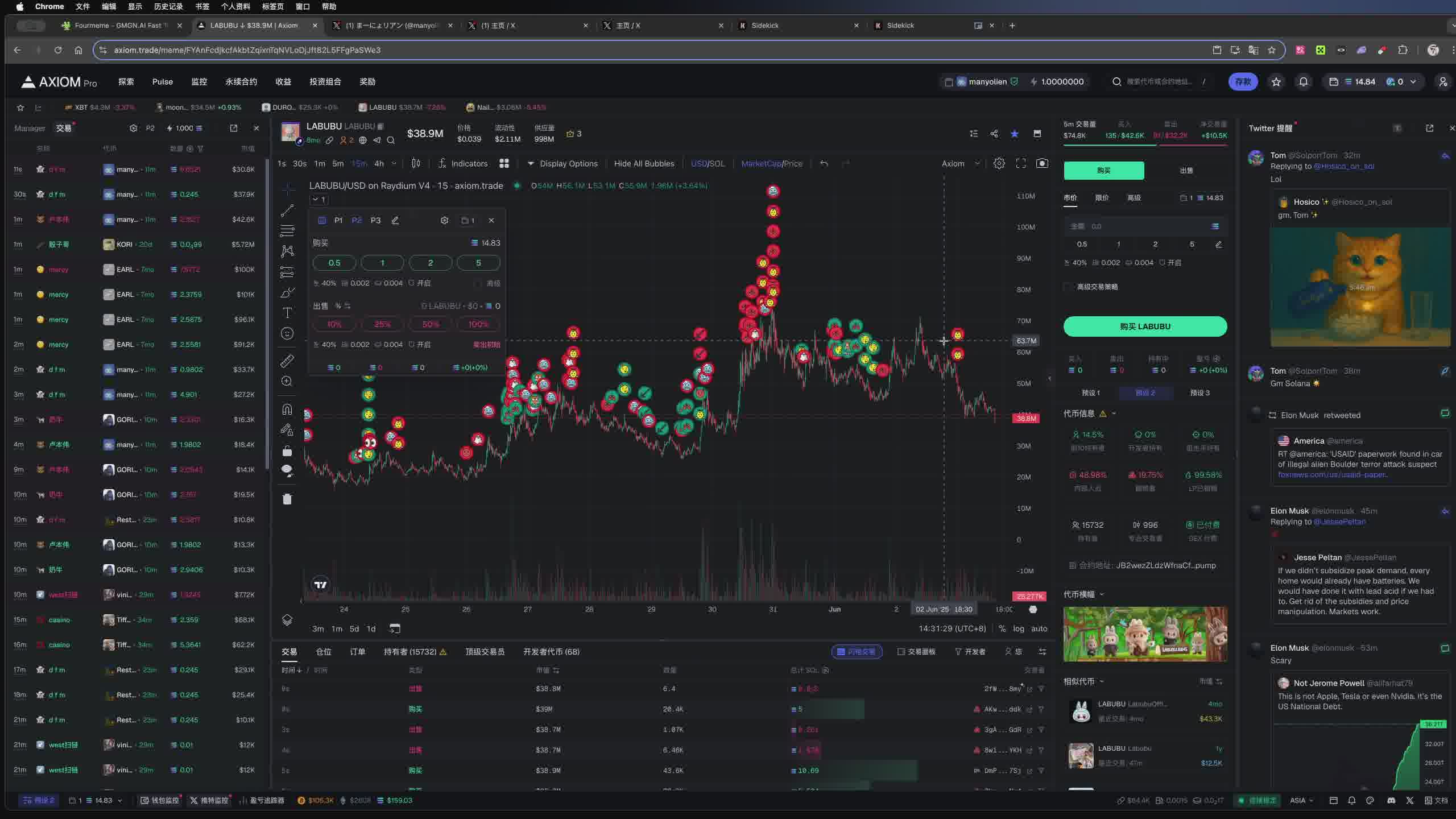The height and width of the screenshot is (819, 1456).
Task: Open the LABUBU Telegram link icon
Action: (377, 140)
